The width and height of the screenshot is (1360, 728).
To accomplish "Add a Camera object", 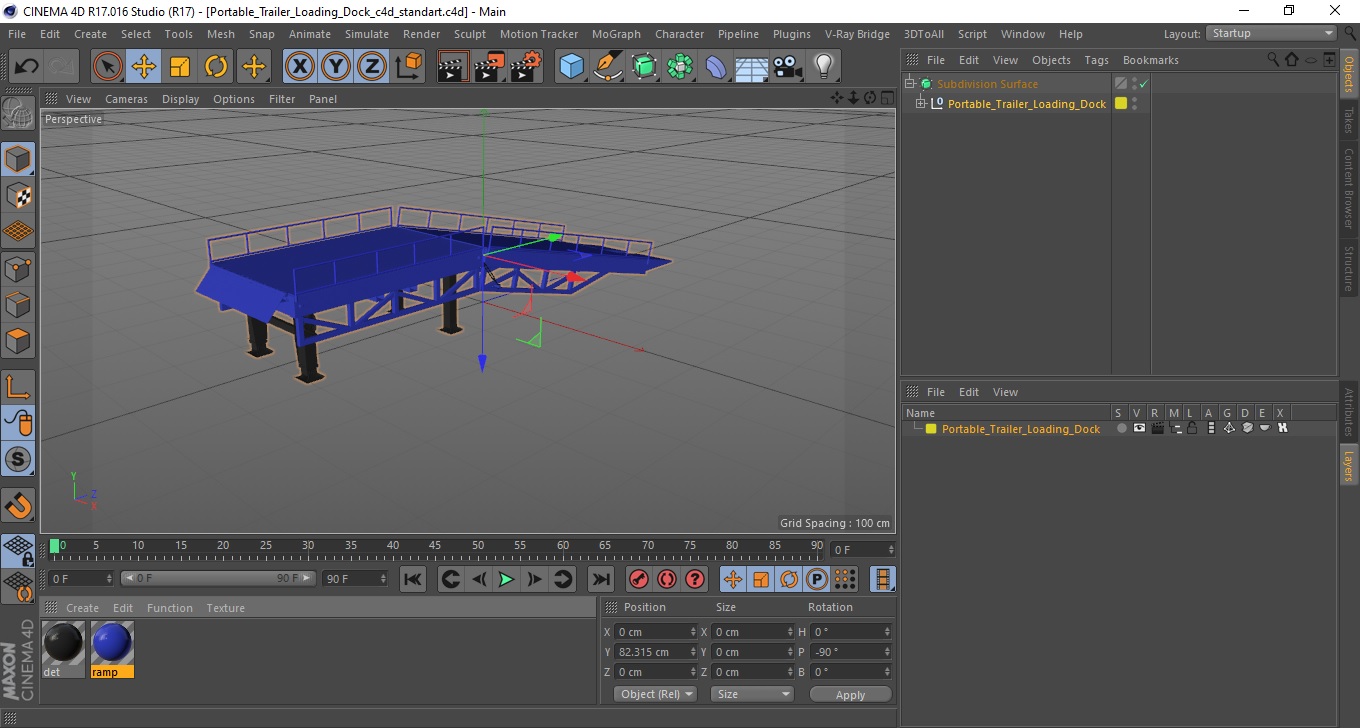I will [788, 67].
